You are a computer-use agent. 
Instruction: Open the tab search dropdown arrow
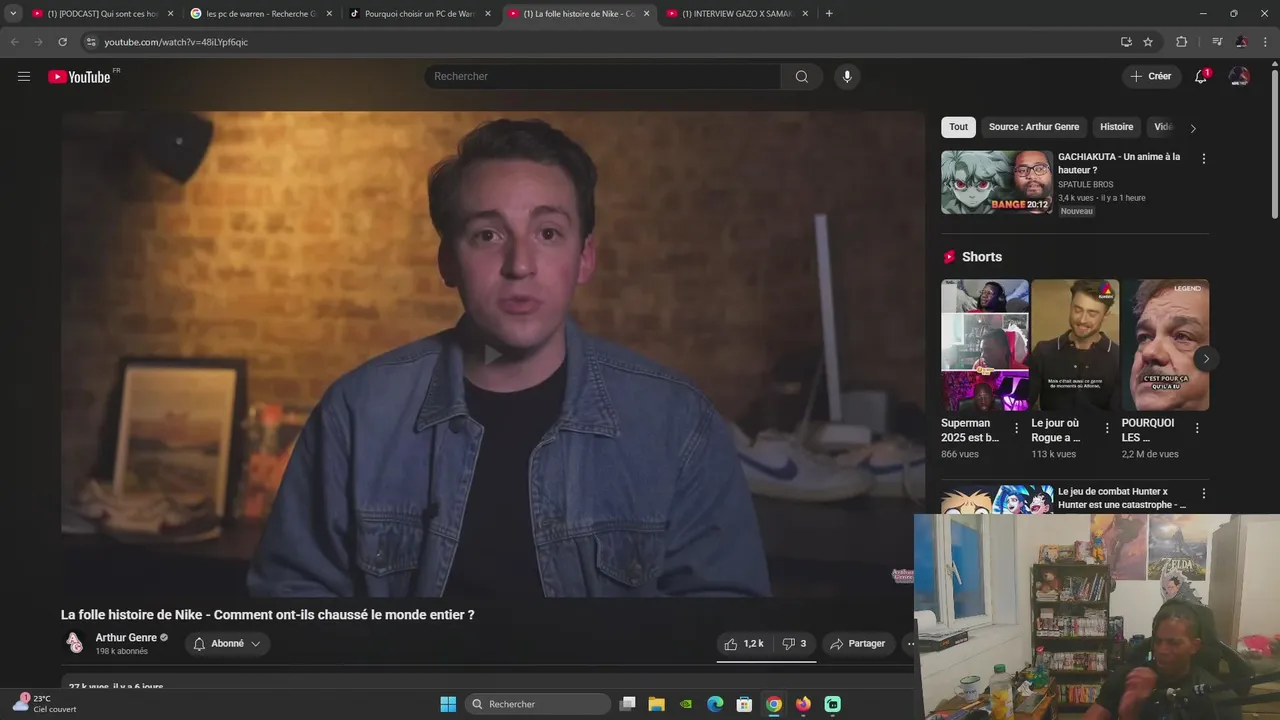[x=13, y=13]
